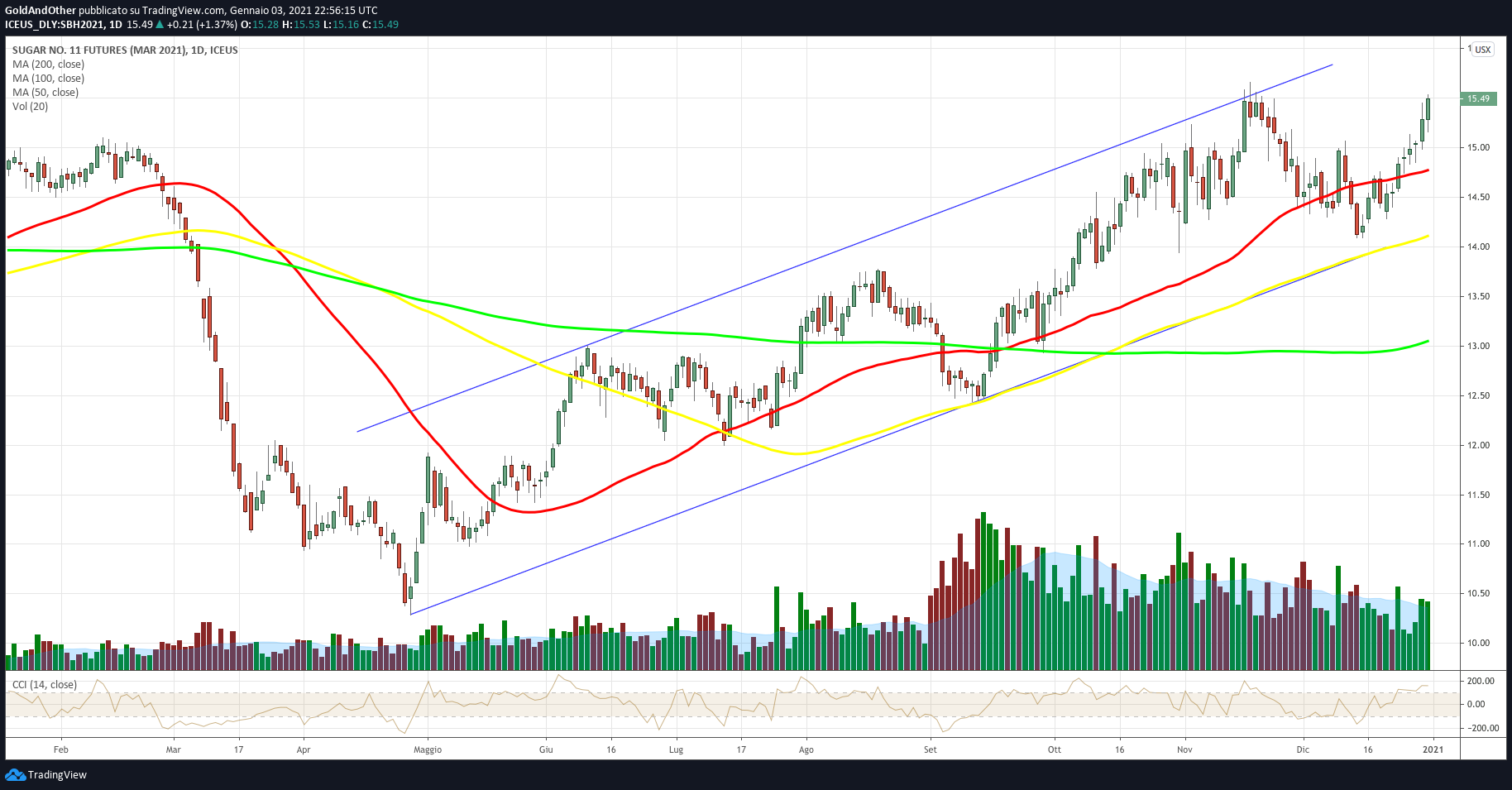Click the Feb label on time axis
This screenshot has width=1512, height=790.
coord(60,749)
